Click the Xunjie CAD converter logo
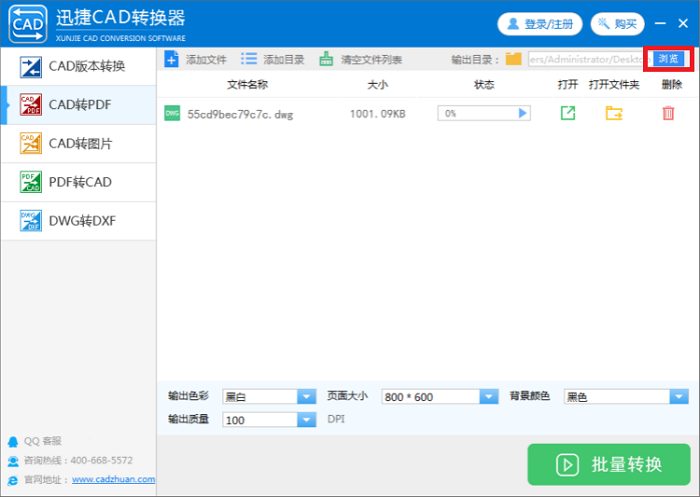Viewport: 700px width, 497px height. [28, 24]
